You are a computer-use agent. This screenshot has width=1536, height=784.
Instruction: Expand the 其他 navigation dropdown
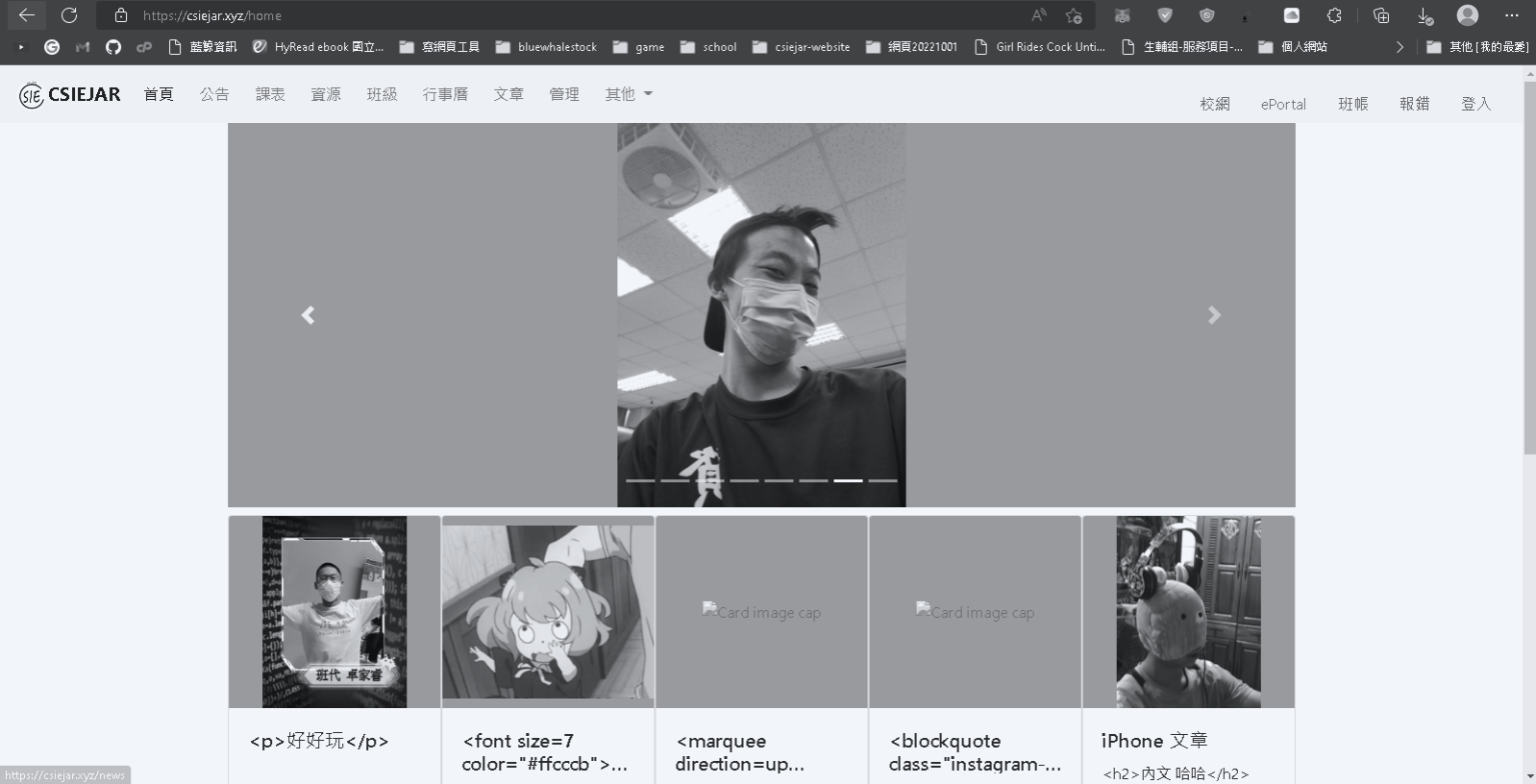(x=629, y=94)
